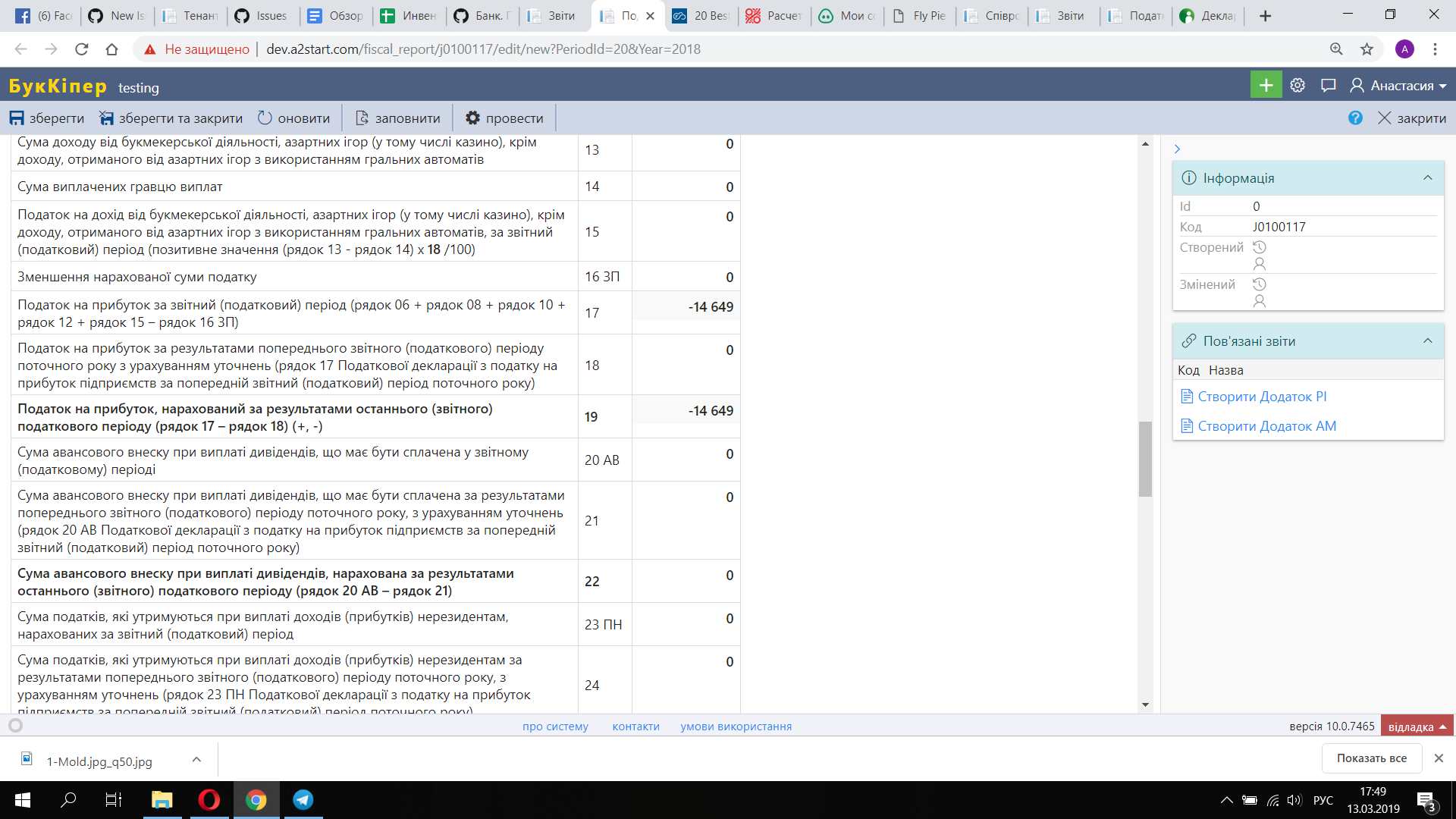Expand the 'відладка' debug menu

[1417, 726]
